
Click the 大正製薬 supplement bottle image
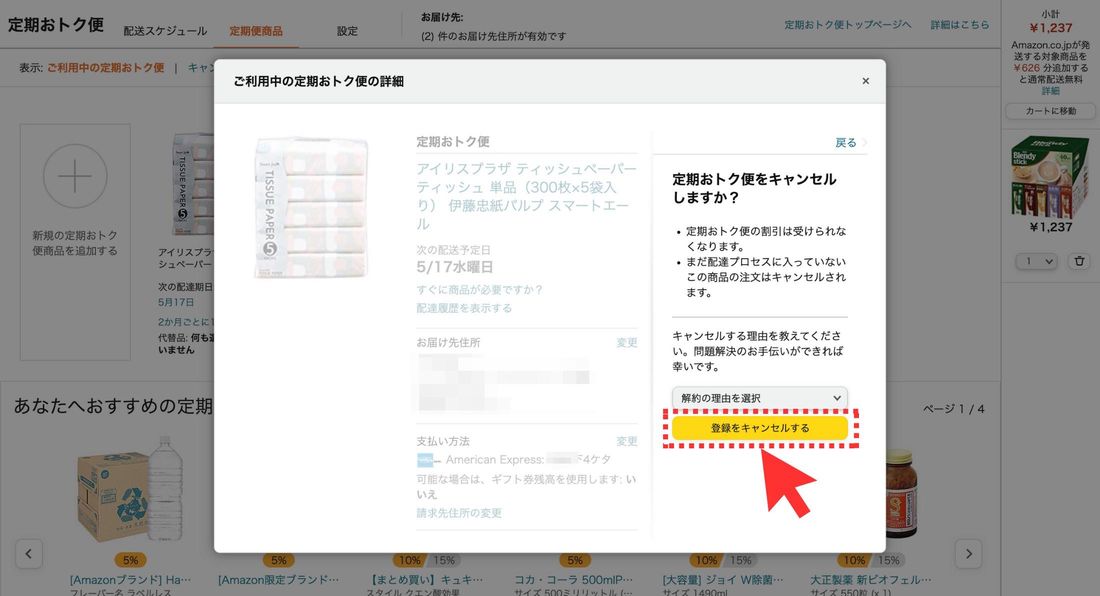pos(901,494)
